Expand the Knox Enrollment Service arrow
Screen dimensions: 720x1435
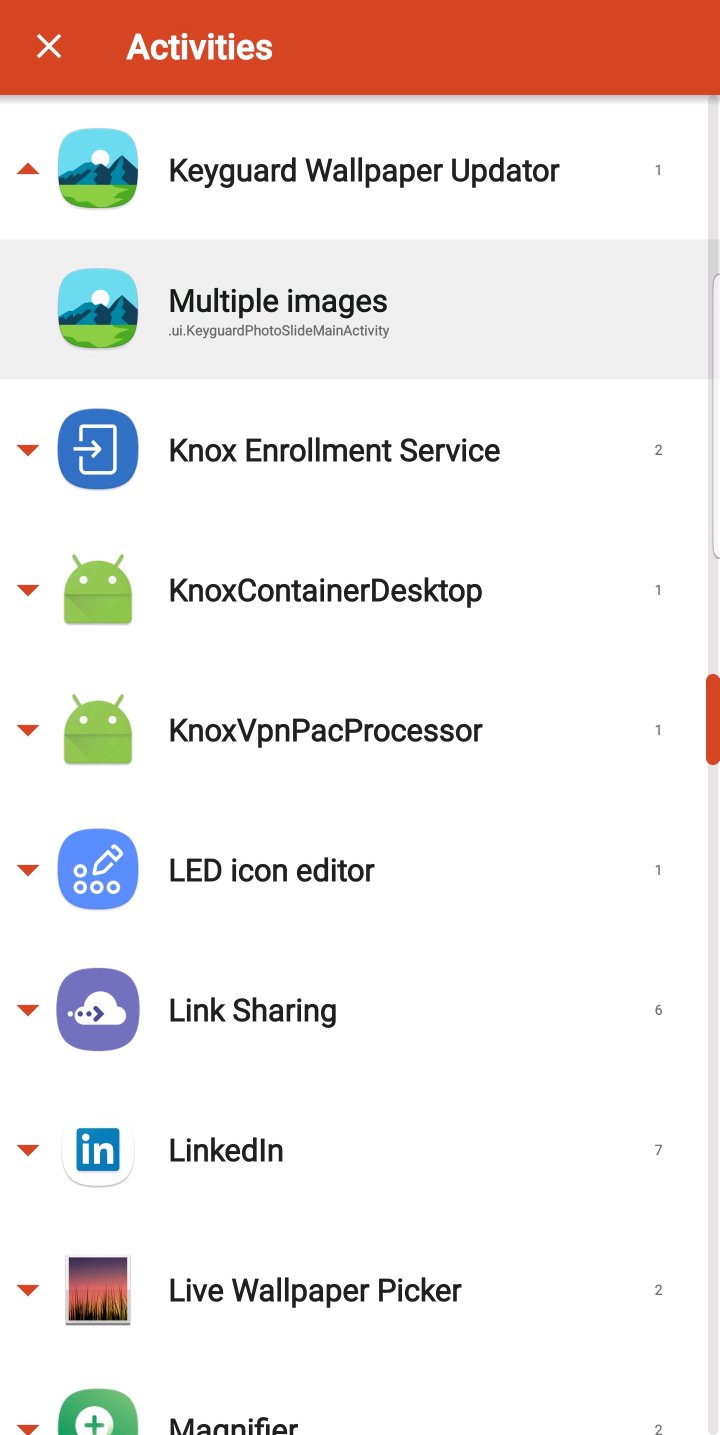click(x=28, y=450)
